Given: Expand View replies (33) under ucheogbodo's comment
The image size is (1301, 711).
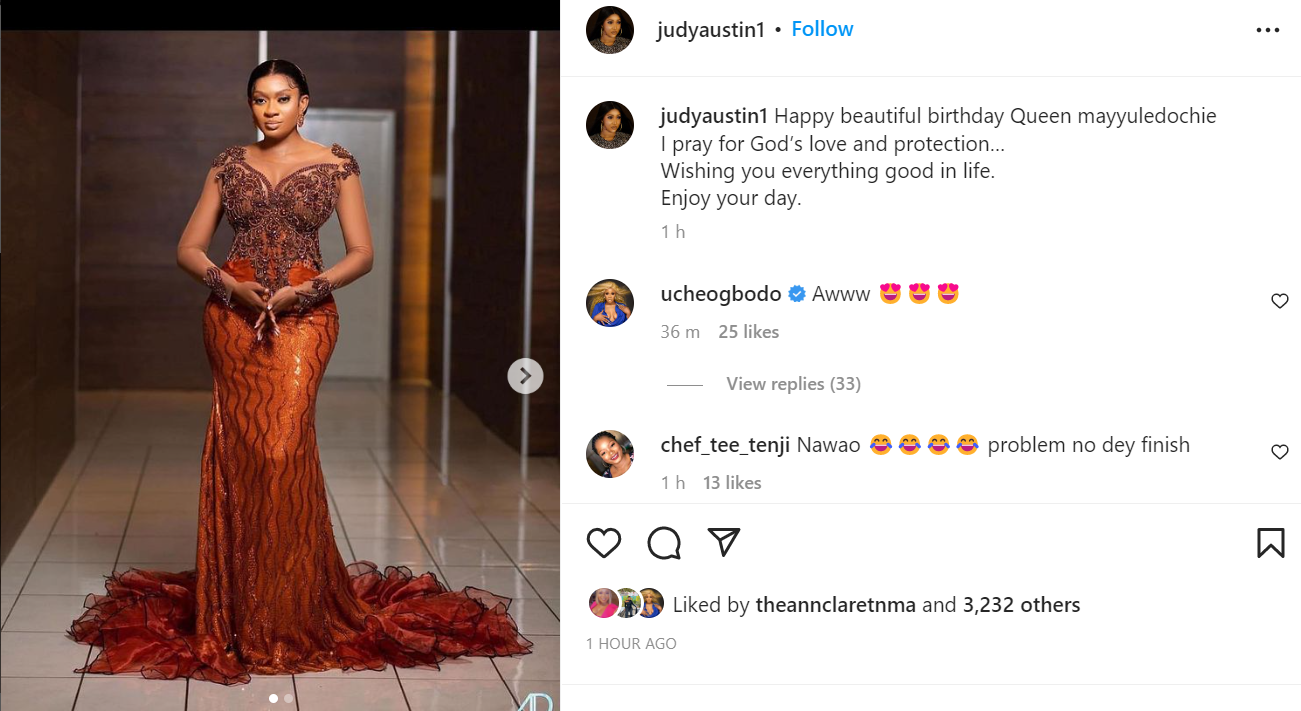Looking at the screenshot, I should 792,383.
